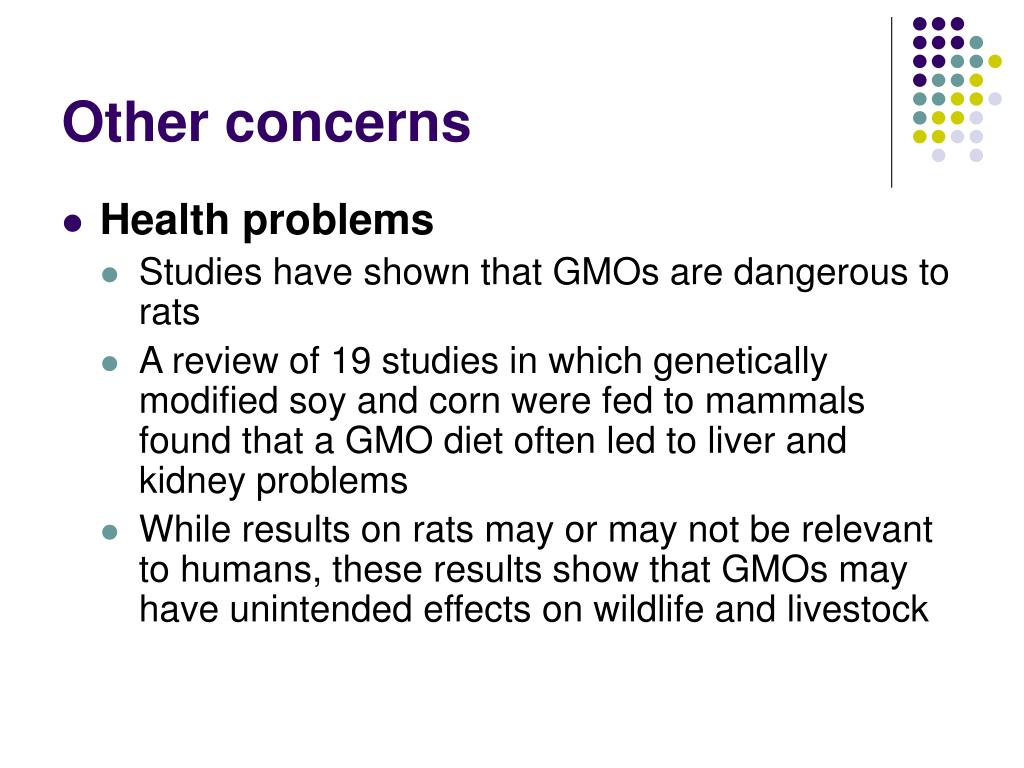Click the bottom-right lavender decorative dot

[x=976, y=155]
